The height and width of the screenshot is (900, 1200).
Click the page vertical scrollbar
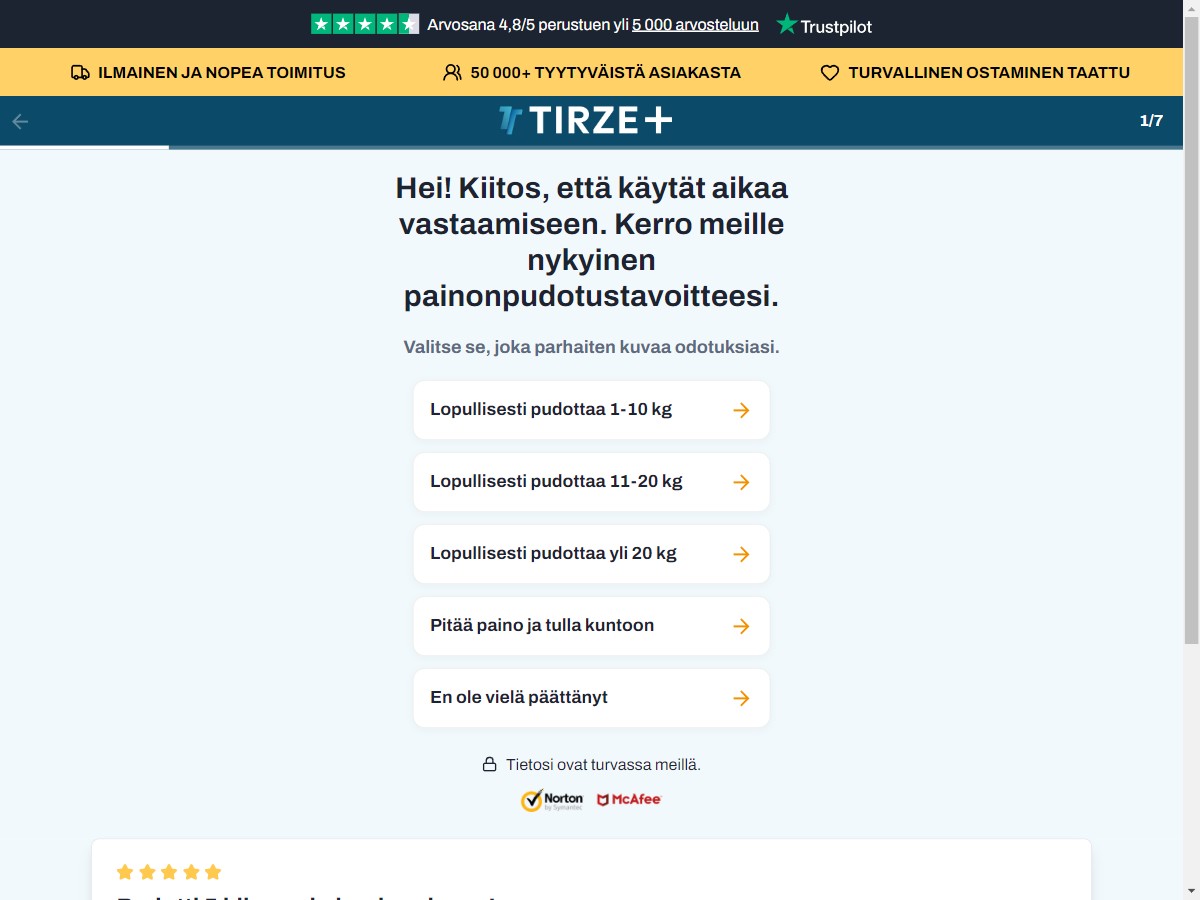coord(1191,330)
